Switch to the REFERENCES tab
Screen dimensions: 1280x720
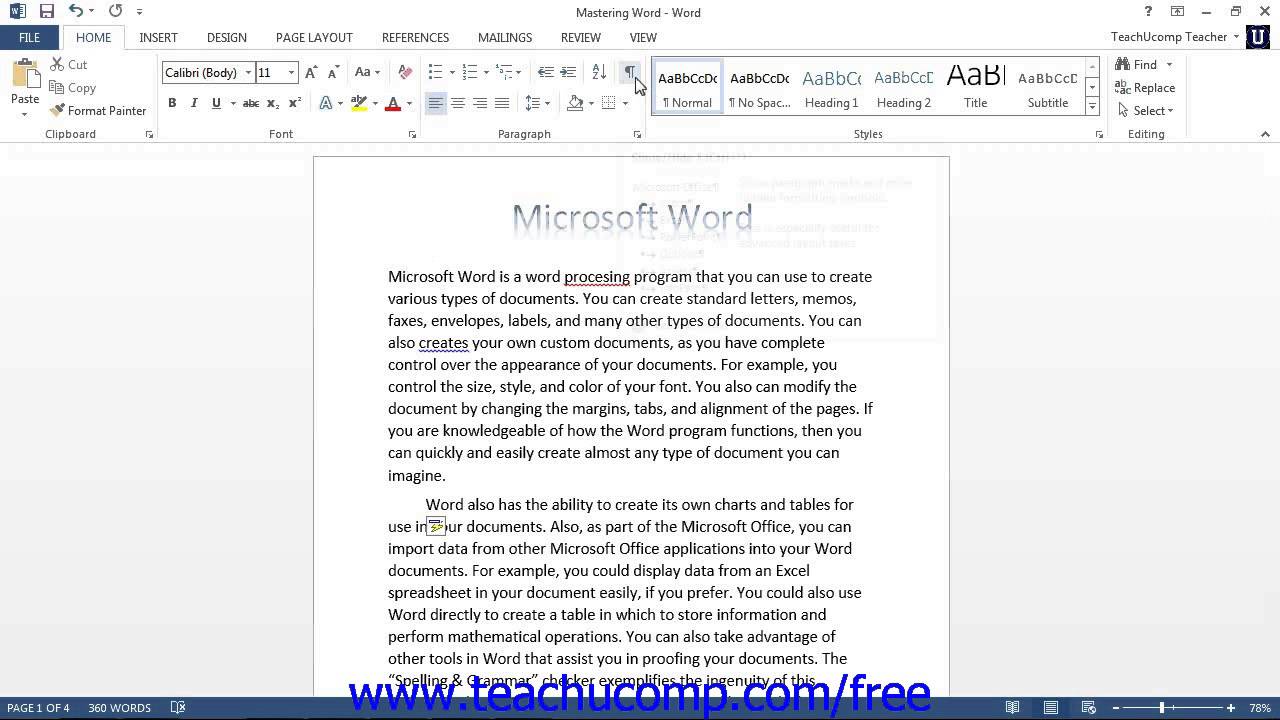coord(415,37)
